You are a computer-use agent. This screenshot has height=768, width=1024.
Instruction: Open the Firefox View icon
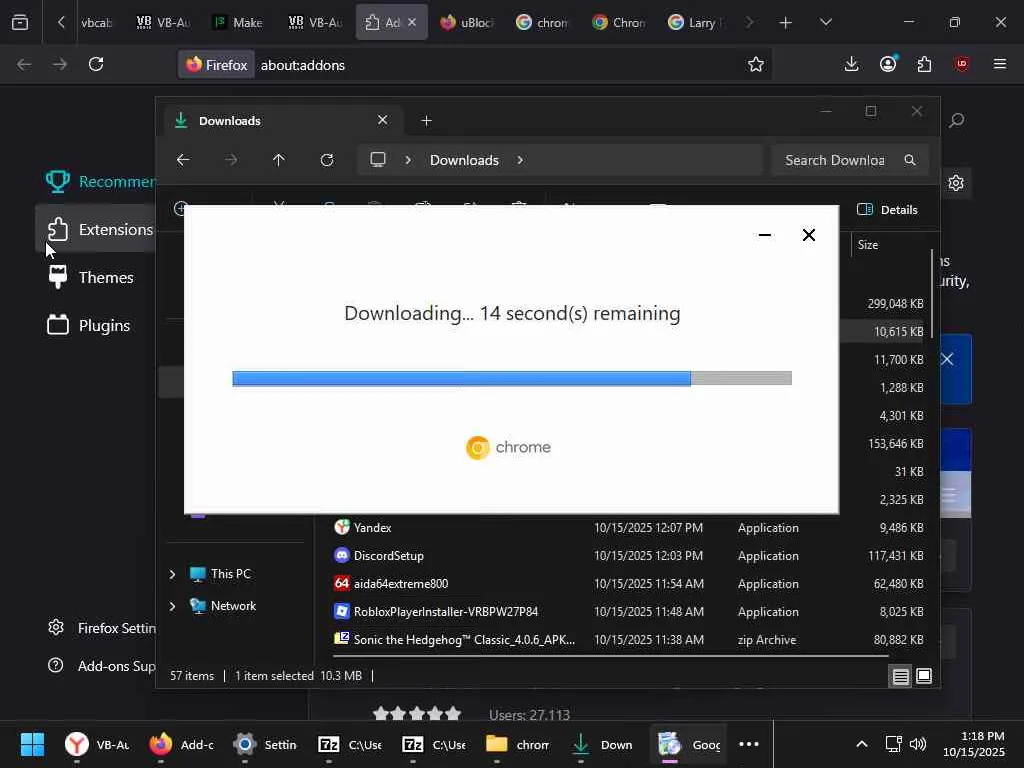click(20, 23)
